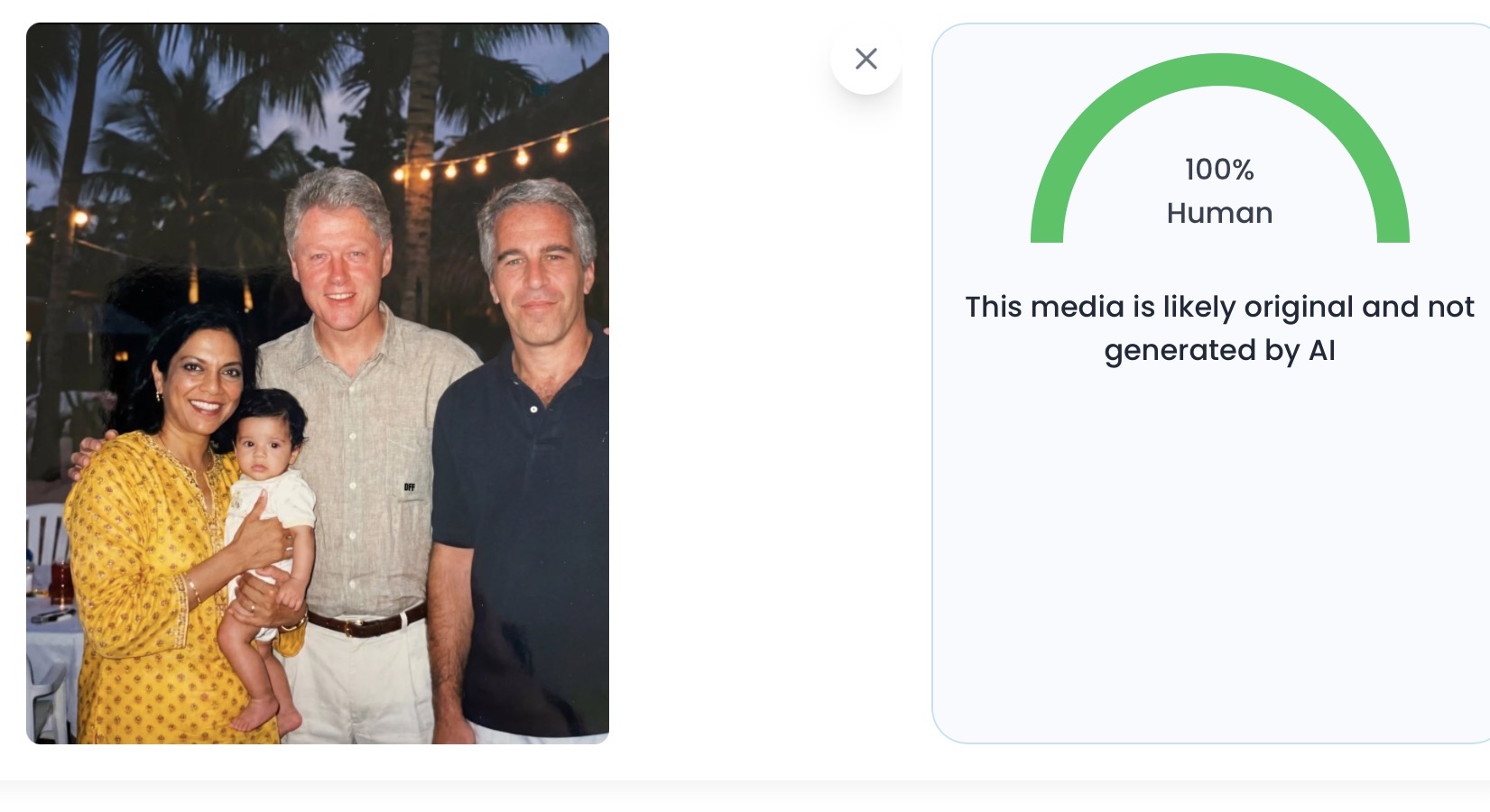Viewport: 1490px width, 812px height.
Task: Click the 'generated by AI' text line
Action: tap(1219, 350)
